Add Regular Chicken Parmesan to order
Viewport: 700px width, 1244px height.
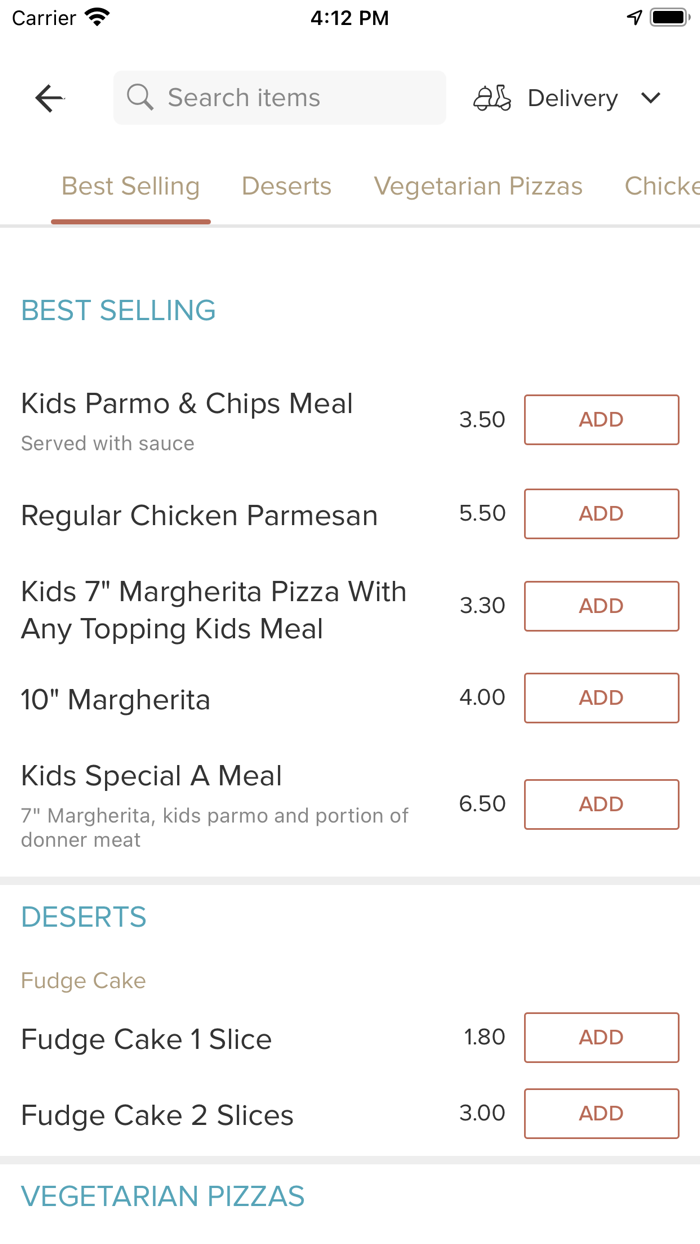point(601,513)
